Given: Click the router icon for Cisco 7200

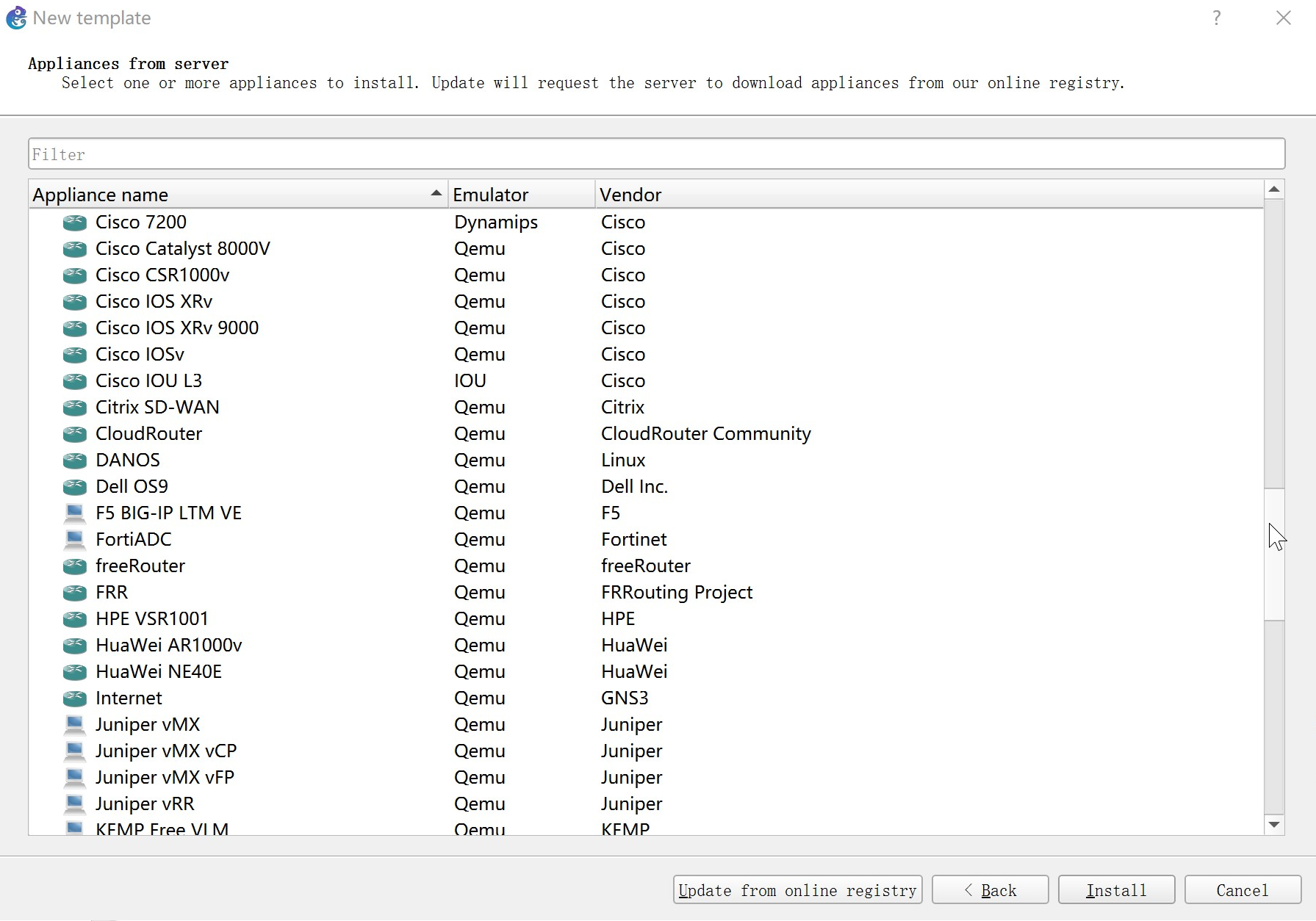Looking at the screenshot, I should (x=74, y=223).
